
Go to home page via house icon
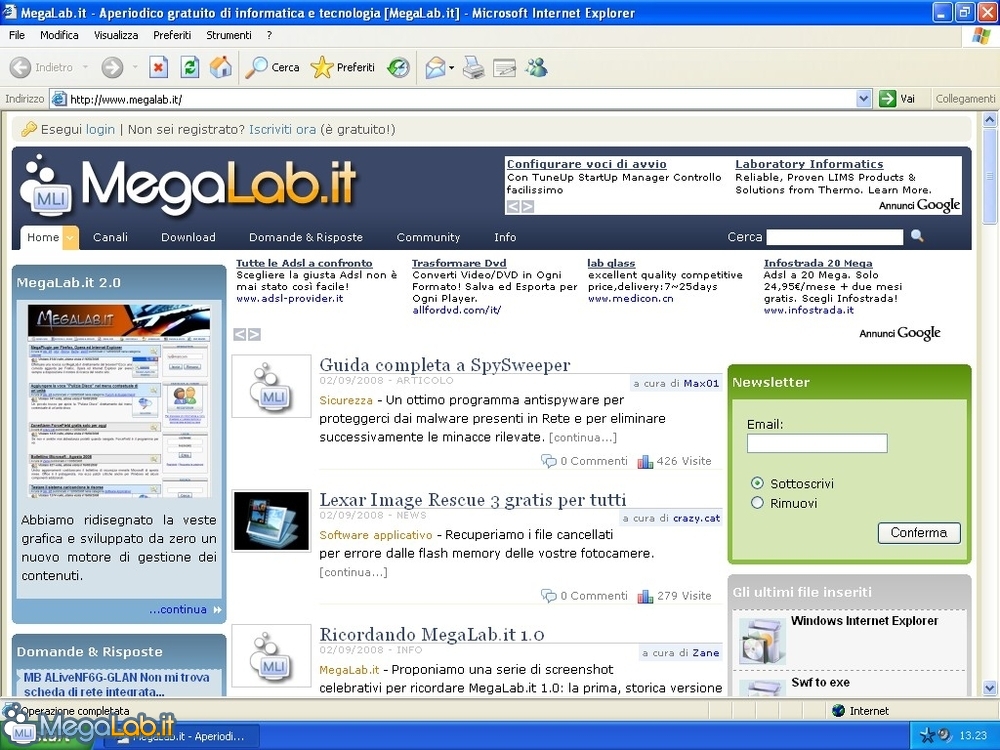tap(221, 67)
